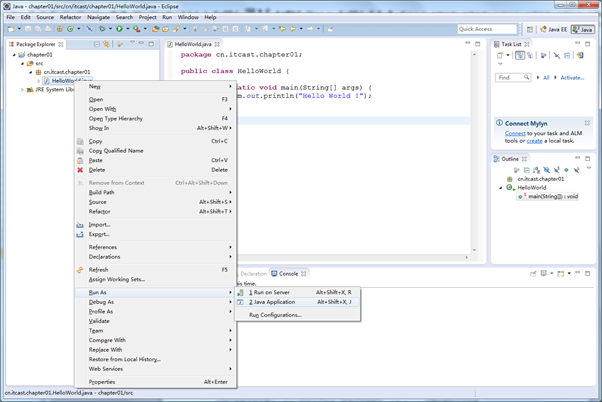Viewport: 602px width, 402px height.
Task: Choose Java Application from Run As submenu
Action: point(298,302)
